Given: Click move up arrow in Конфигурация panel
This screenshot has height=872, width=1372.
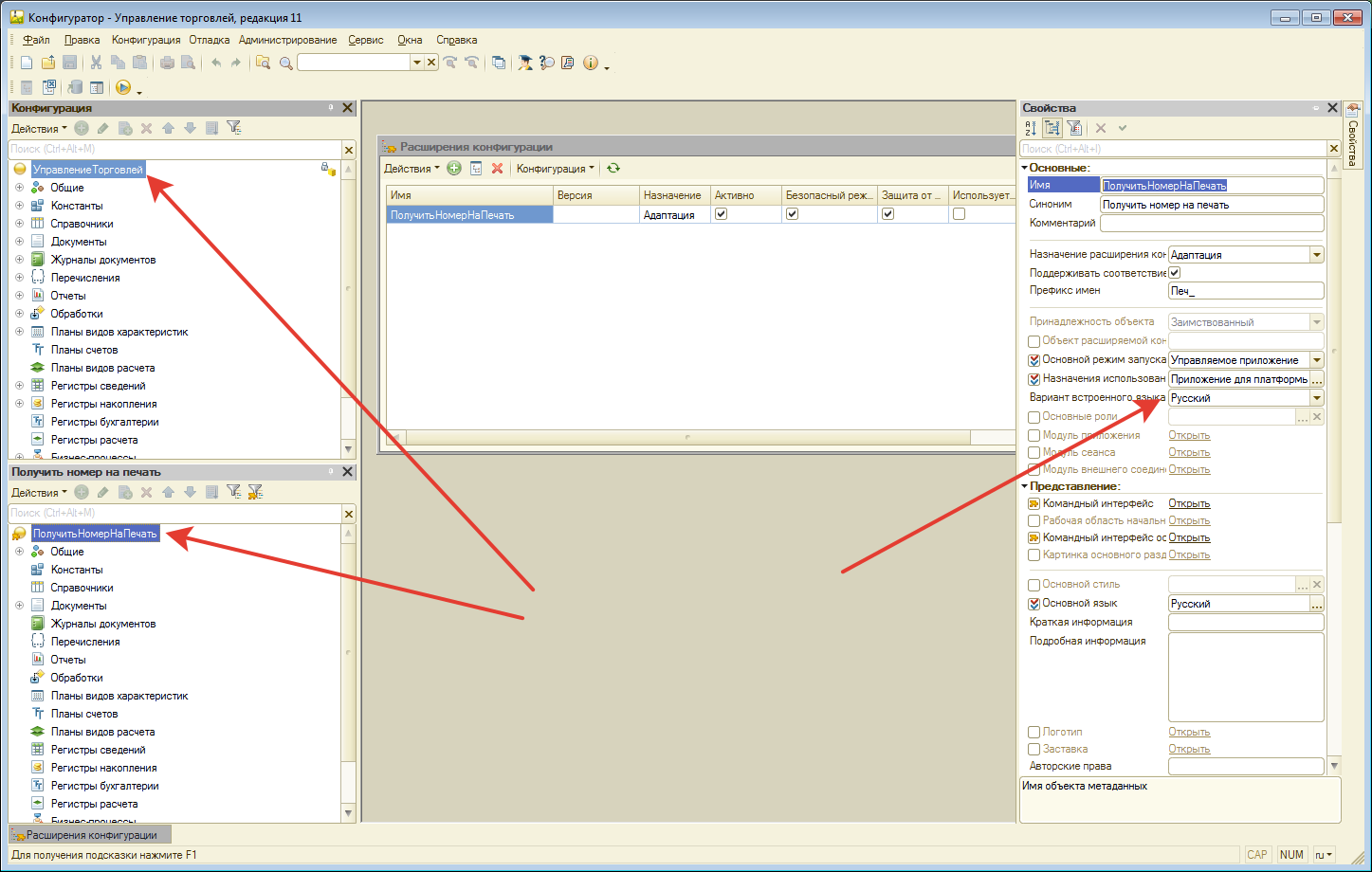Looking at the screenshot, I should [x=168, y=128].
